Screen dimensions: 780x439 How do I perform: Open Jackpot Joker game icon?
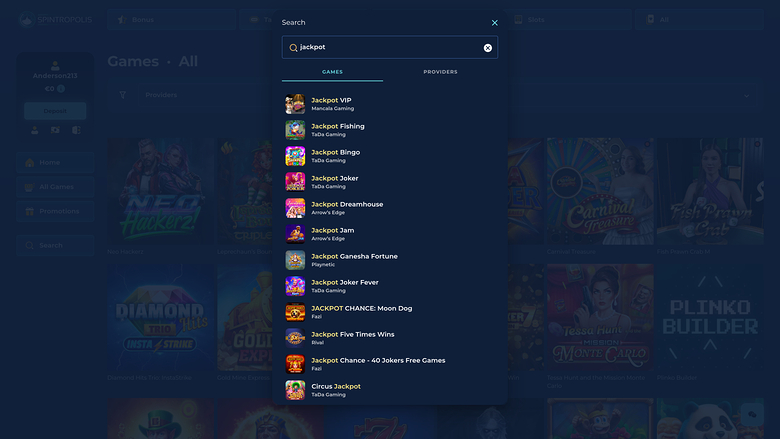[x=295, y=182]
